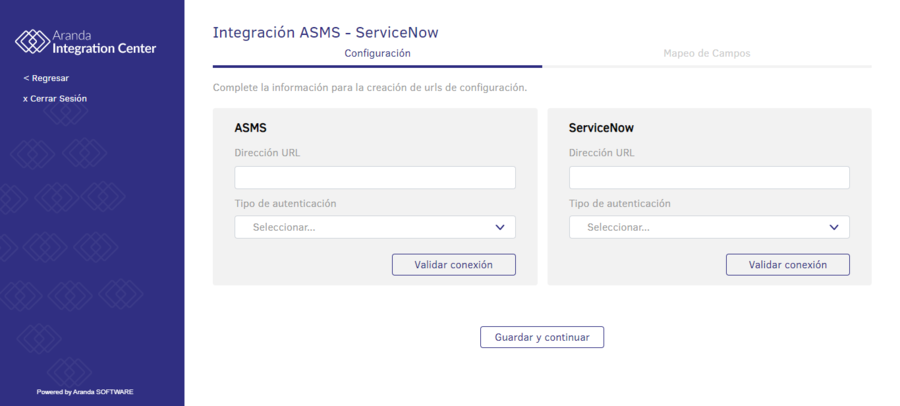Click the Aranda Integration Center logo
The image size is (900, 406).
pyautogui.click(x=85, y=42)
